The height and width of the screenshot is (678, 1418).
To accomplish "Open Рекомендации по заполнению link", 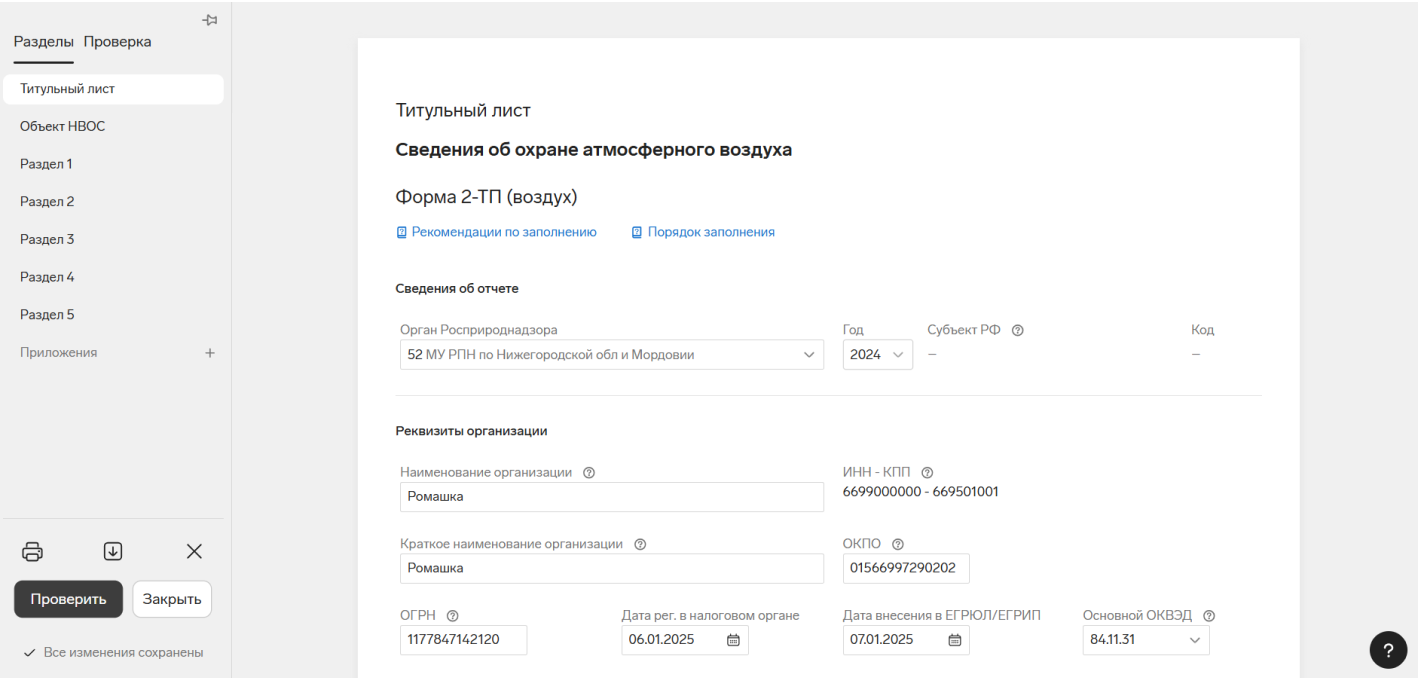I will pos(503,232).
